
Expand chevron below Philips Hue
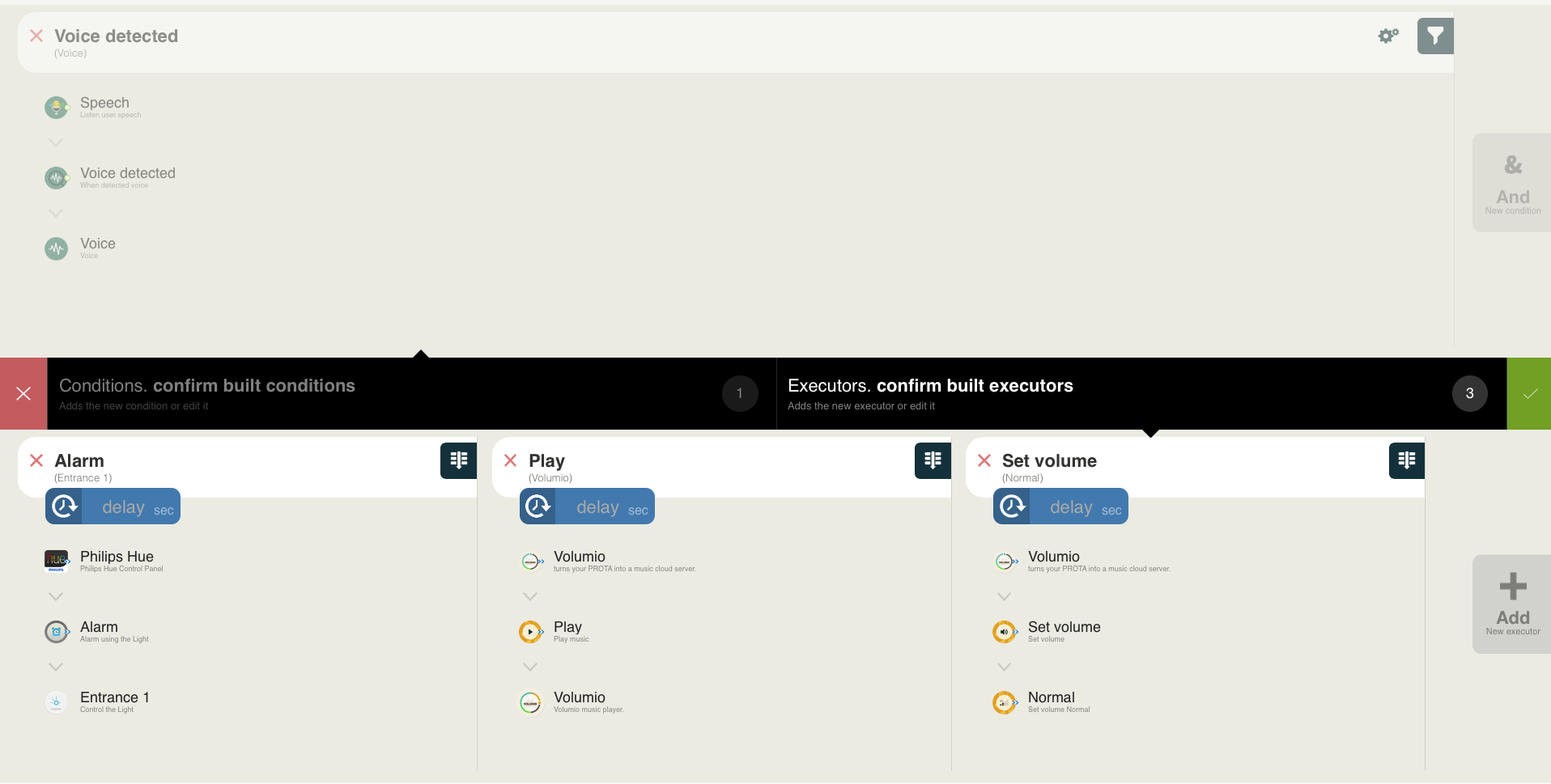(56, 596)
